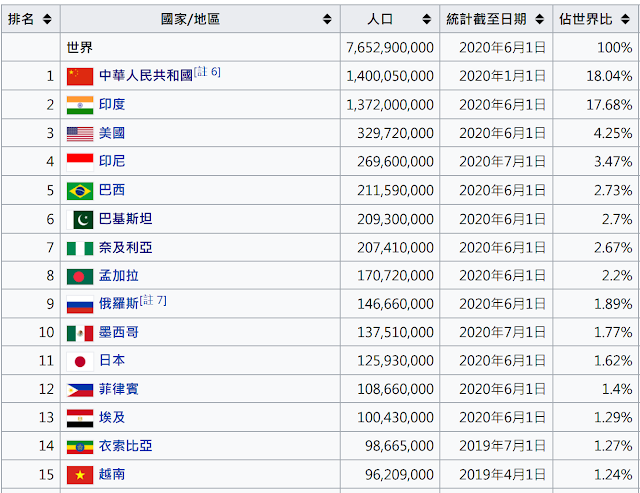This screenshot has width=640, height=493.
Task: Click the Indonesia flag icon
Action: (80, 162)
